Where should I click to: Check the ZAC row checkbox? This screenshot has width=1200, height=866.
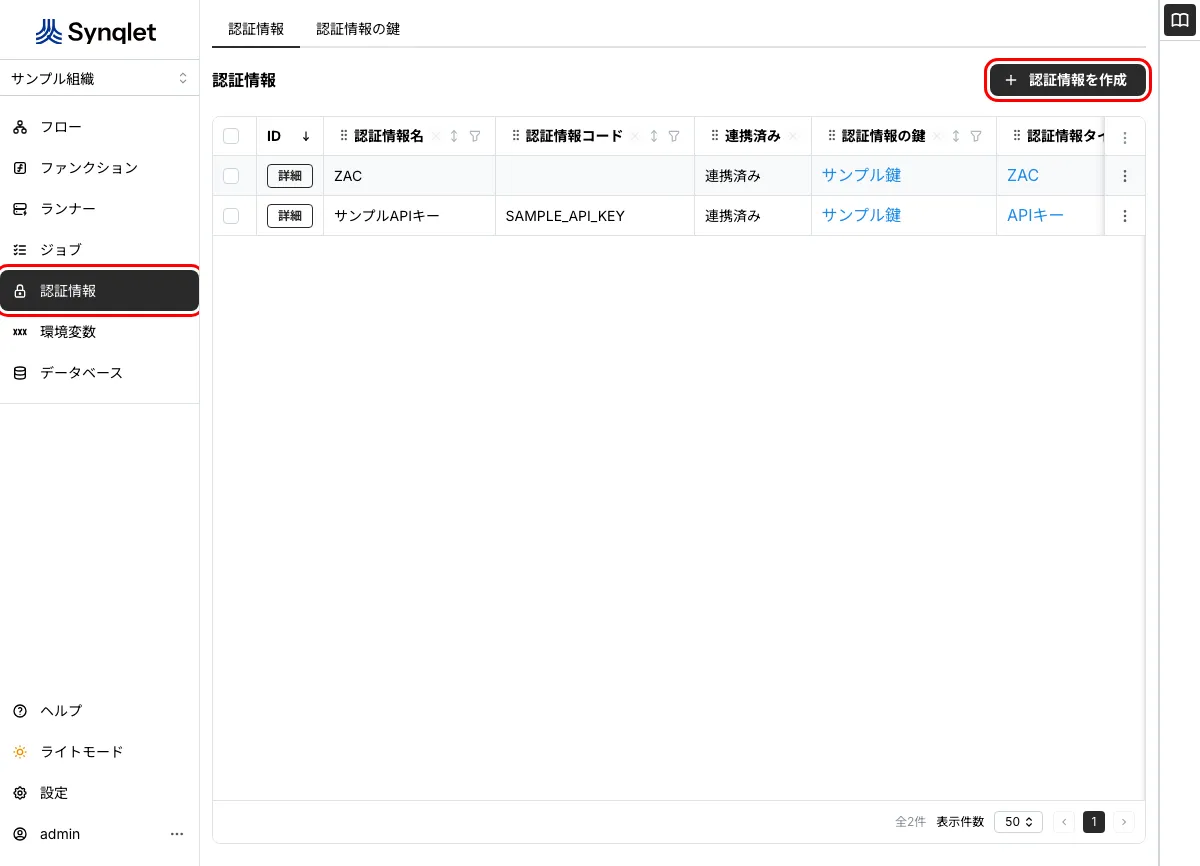pos(231,176)
